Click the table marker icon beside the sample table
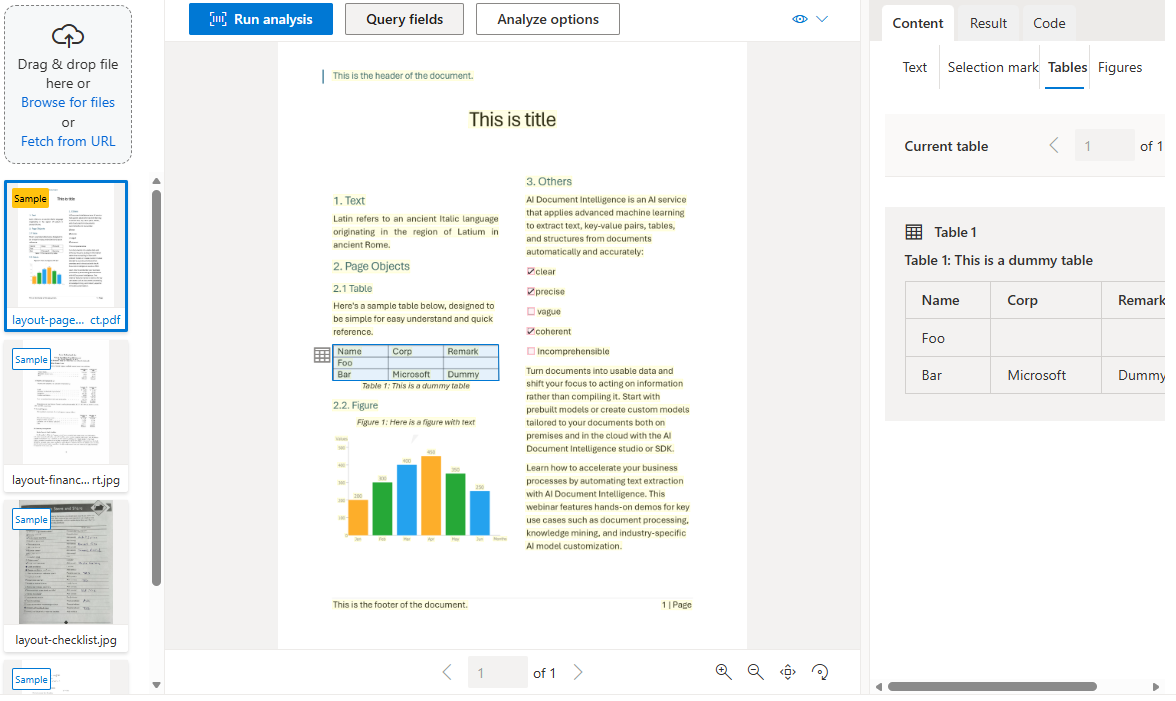 321,355
